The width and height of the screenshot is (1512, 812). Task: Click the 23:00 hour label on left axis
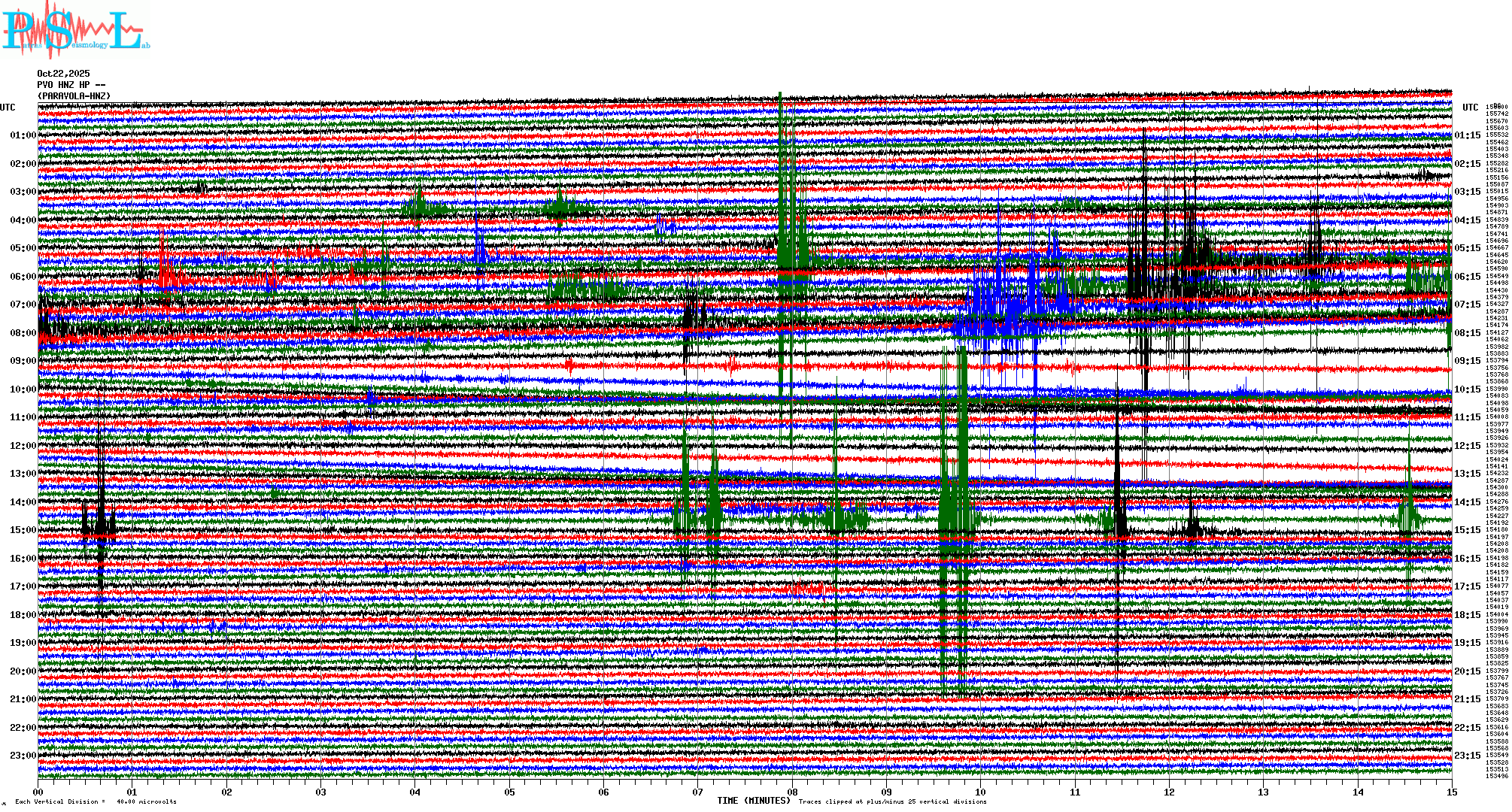click(x=23, y=756)
